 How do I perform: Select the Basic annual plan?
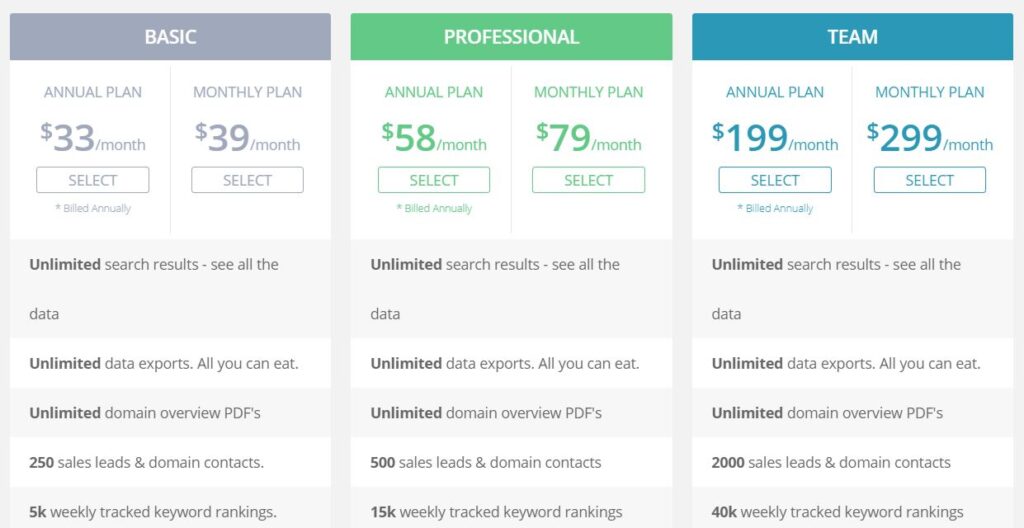[93, 180]
